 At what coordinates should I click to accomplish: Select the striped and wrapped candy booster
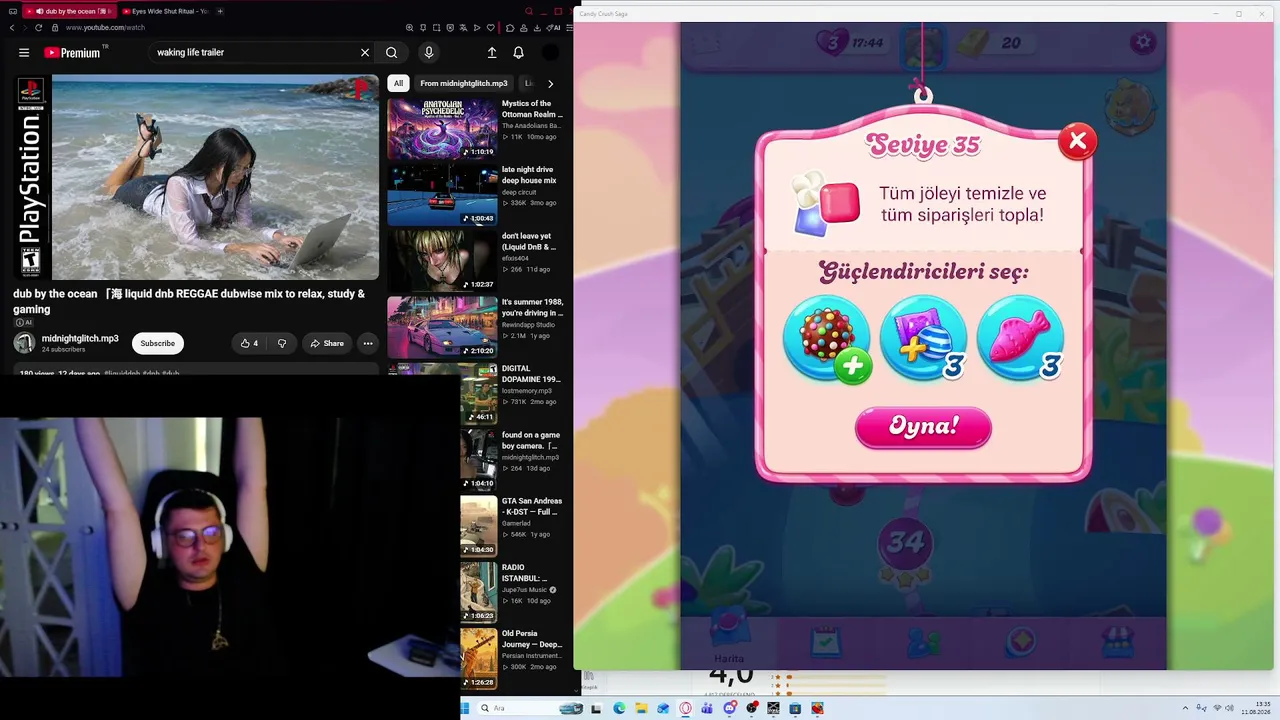pos(924,338)
